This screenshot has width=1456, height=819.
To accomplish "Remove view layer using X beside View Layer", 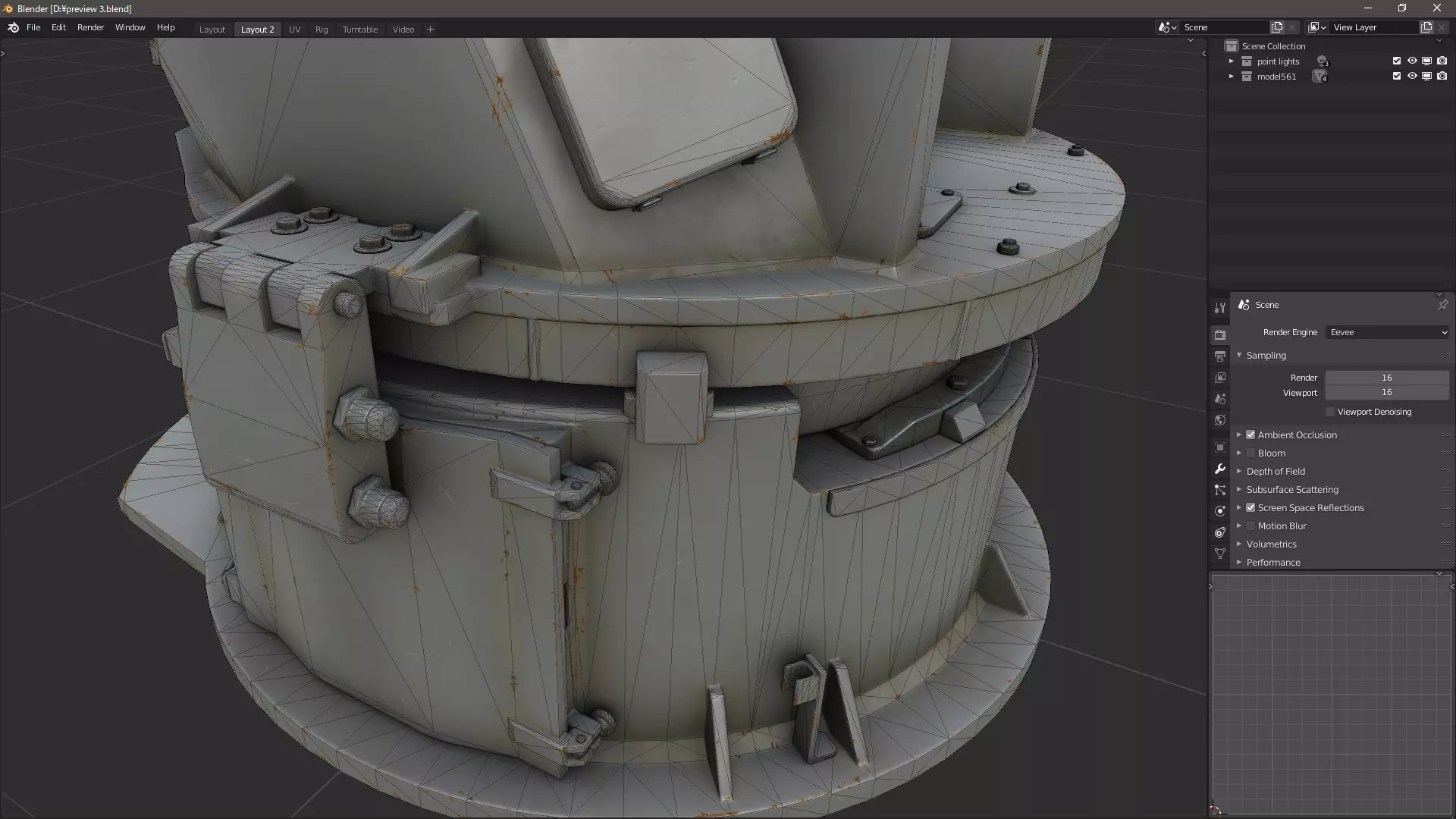I will [1442, 27].
